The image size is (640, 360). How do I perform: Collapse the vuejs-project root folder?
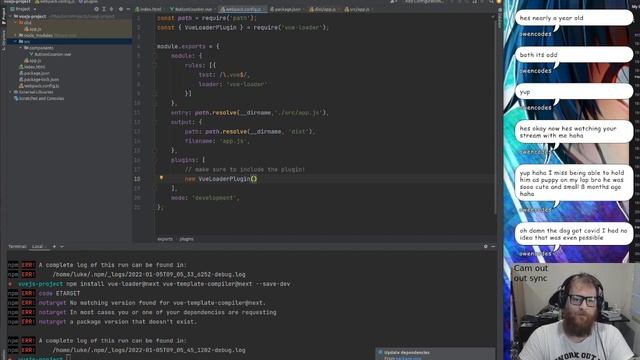coord(11,16)
